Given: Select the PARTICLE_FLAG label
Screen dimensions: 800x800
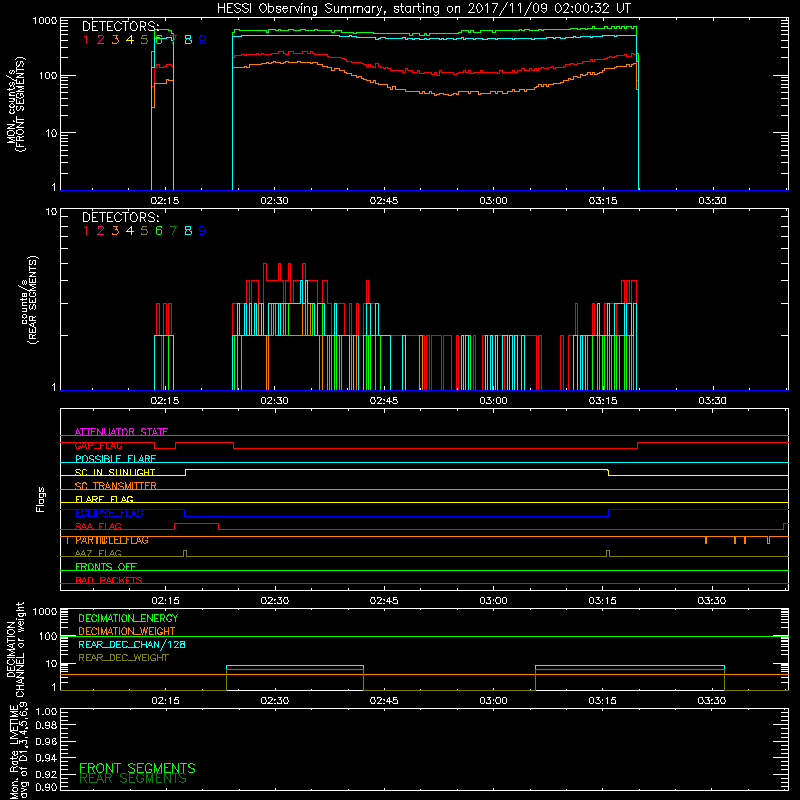Looking at the screenshot, I should (x=112, y=540).
